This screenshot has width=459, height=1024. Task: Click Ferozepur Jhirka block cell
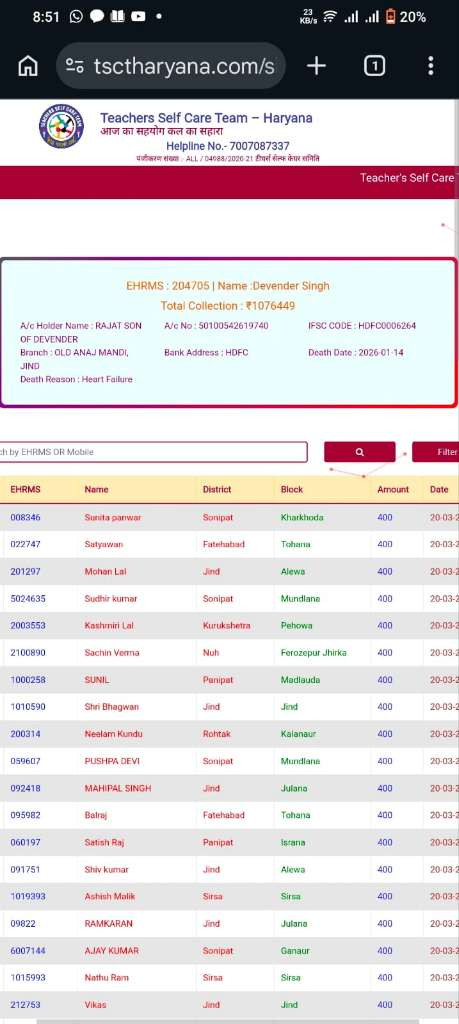(313, 652)
